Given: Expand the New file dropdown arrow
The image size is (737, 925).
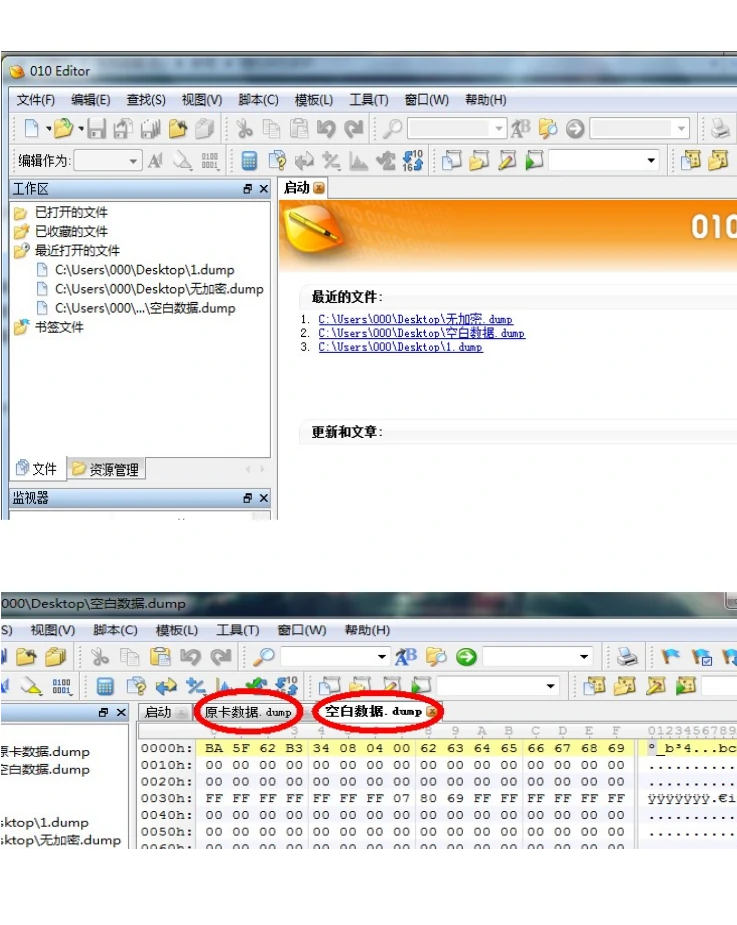Looking at the screenshot, I should click(x=47, y=128).
